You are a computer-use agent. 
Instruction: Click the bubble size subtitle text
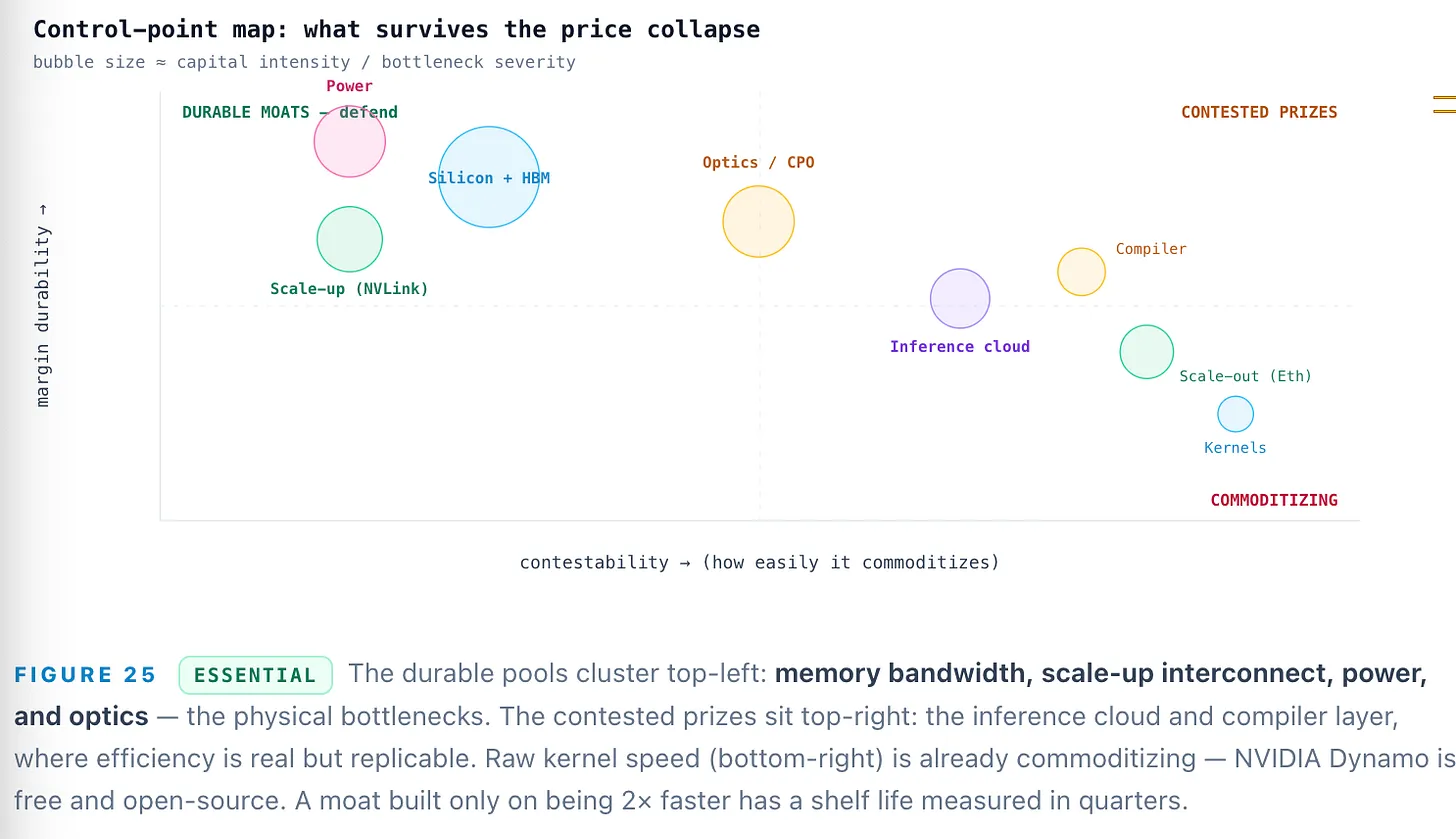click(x=304, y=62)
